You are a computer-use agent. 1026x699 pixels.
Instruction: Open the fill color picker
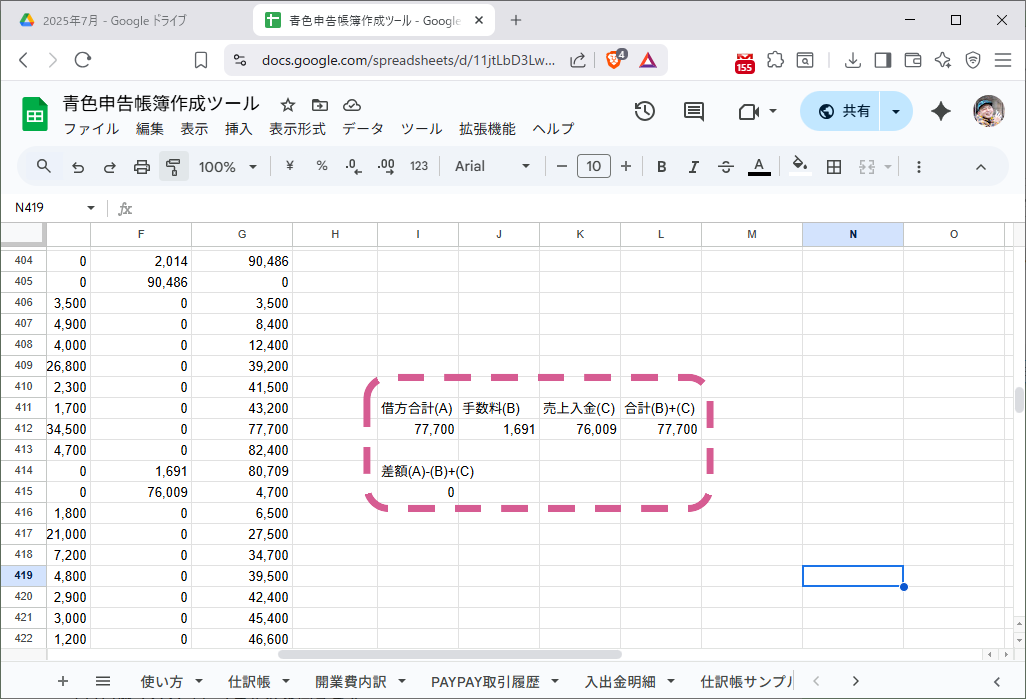coord(799,166)
